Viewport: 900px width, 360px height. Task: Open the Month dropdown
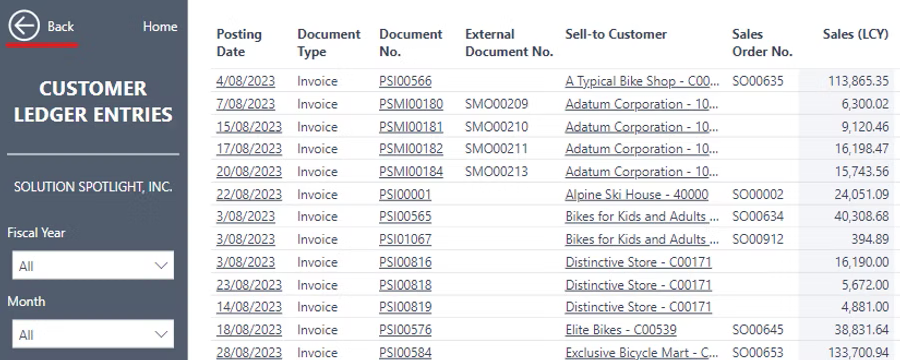(93, 334)
